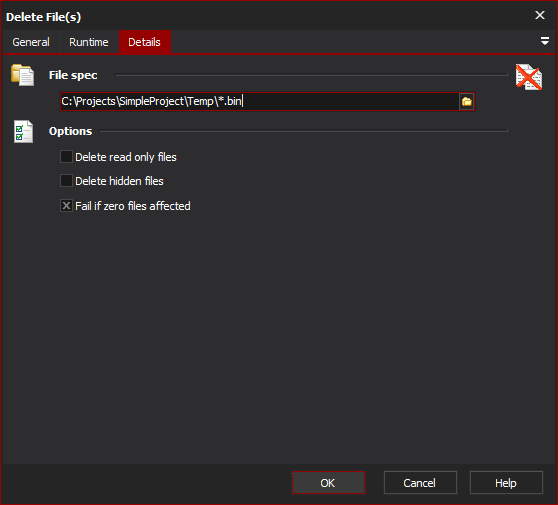Click the delete file icon with red X
Screen dimensions: 558x505
pyautogui.click(x=529, y=77)
